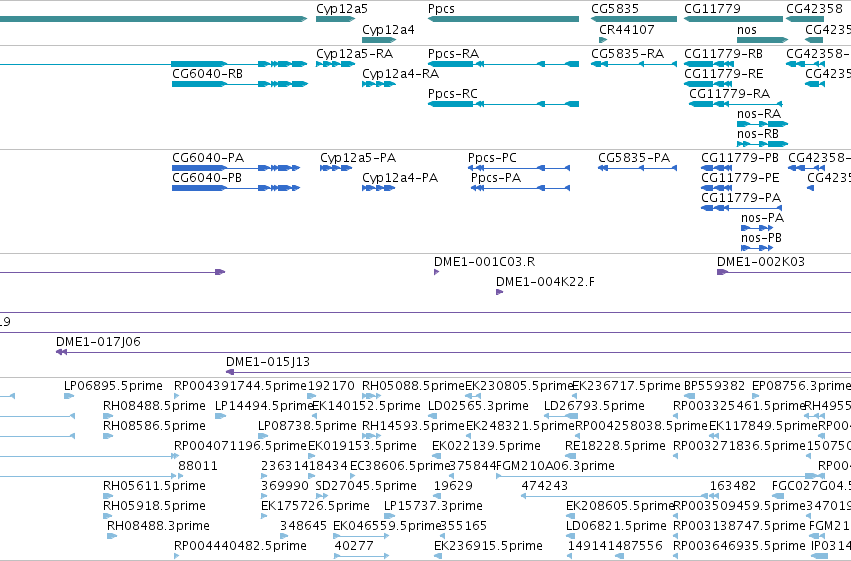Click the DME1-001C03.R BAC end label
The image size is (851, 561).
(484, 262)
